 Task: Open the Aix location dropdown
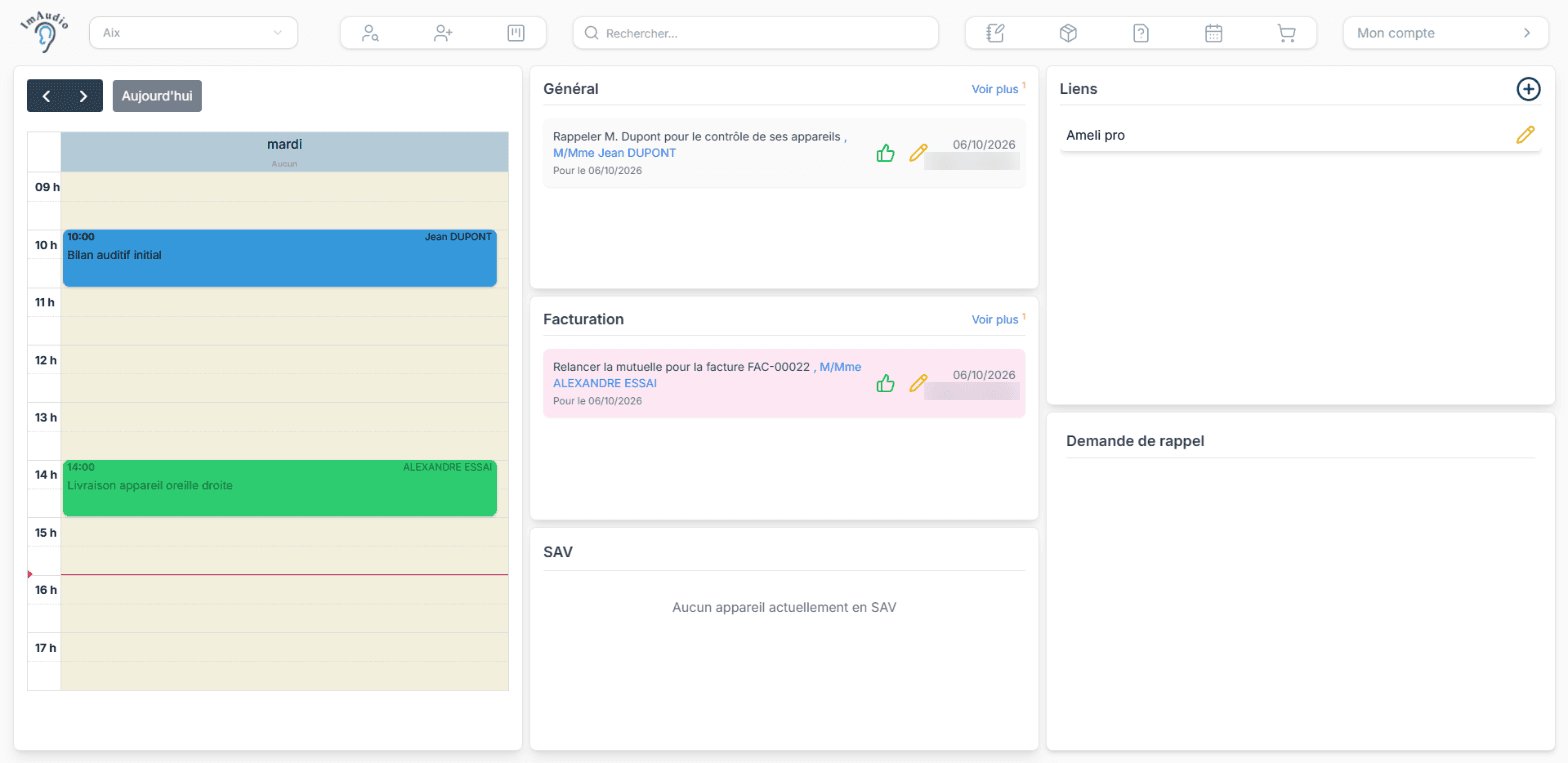(x=194, y=33)
